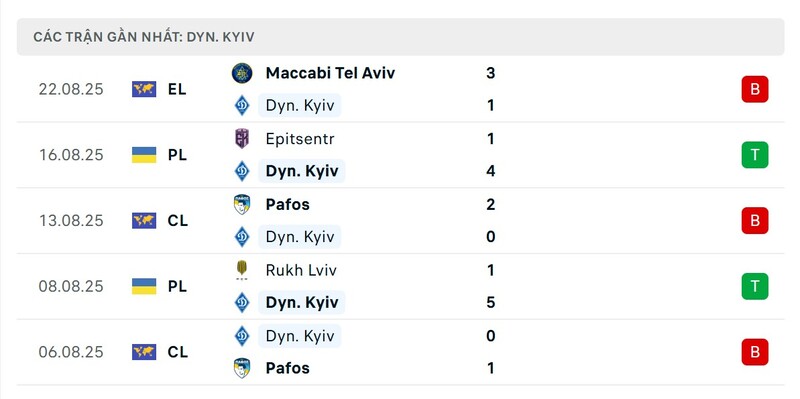Click the Rukh Lviv team crest
Screen dimensions: 800x399
pos(242,270)
